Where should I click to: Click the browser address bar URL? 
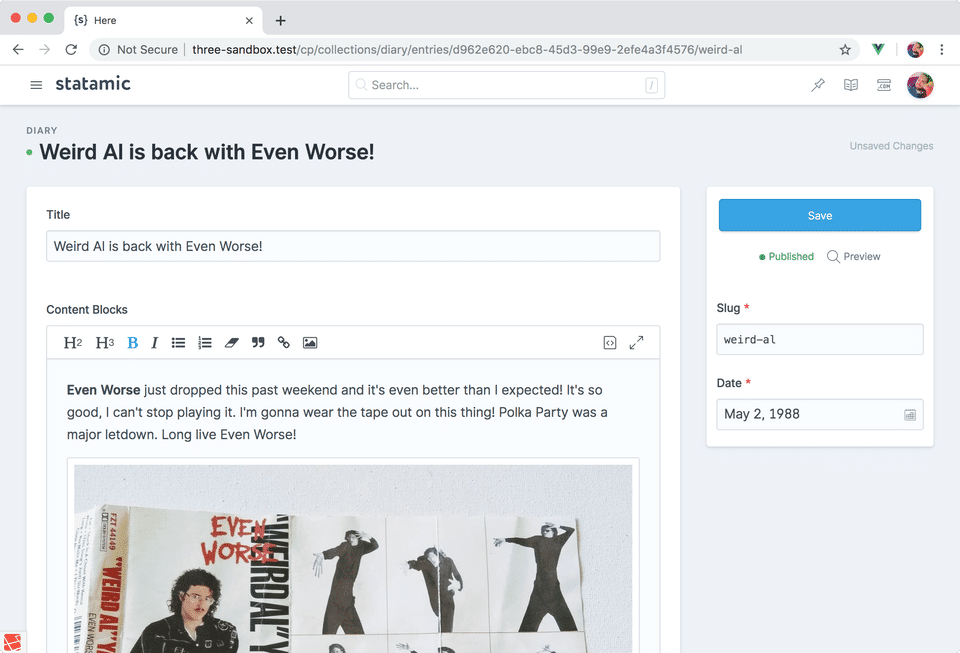click(467, 50)
